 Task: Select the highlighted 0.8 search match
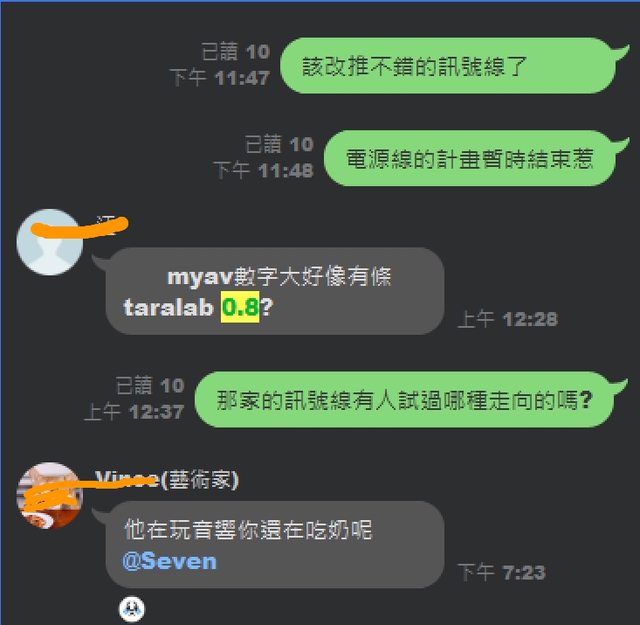tap(240, 307)
